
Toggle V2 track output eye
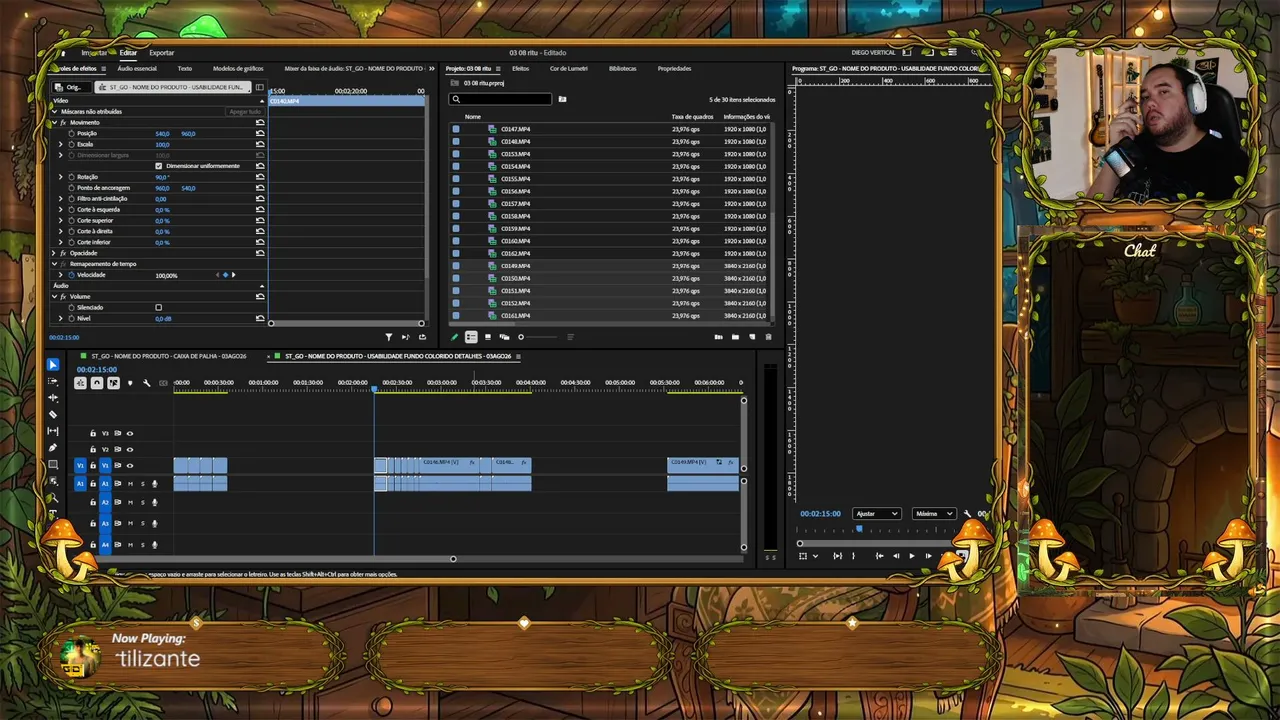coord(129,449)
